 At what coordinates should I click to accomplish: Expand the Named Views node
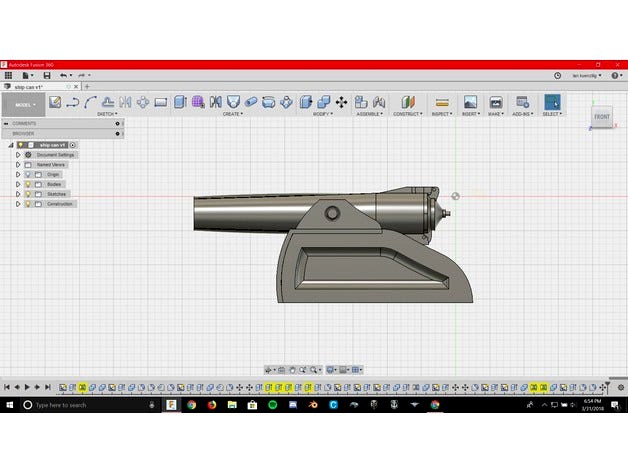pyautogui.click(x=18, y=165)
